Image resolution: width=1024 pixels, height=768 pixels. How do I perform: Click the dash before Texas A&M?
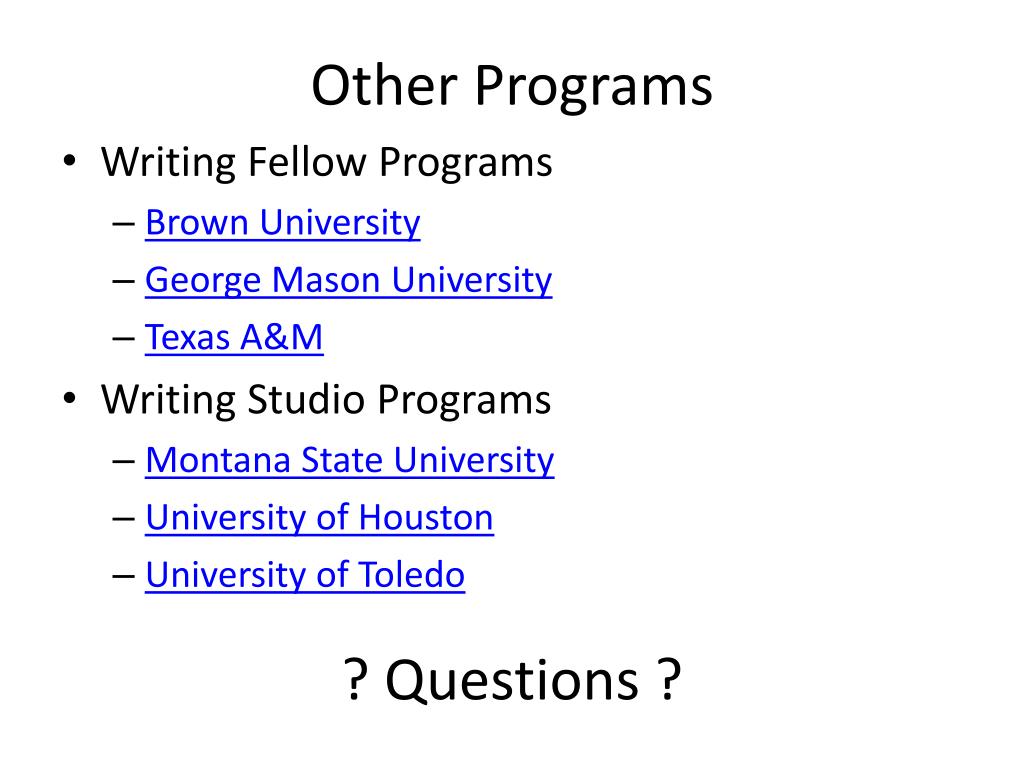pos(123,340)
